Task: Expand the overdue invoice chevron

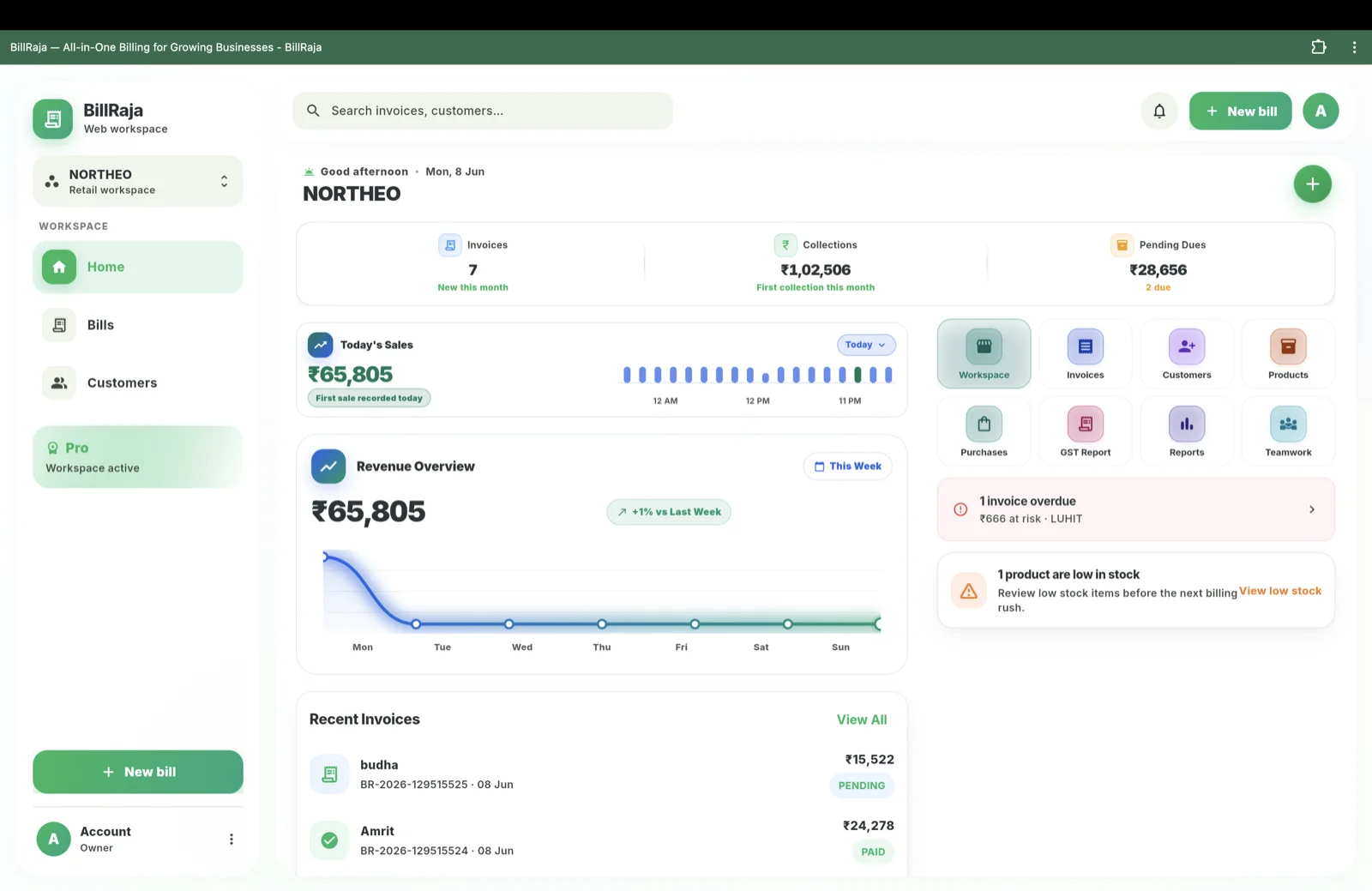Action: (1312, 509)
